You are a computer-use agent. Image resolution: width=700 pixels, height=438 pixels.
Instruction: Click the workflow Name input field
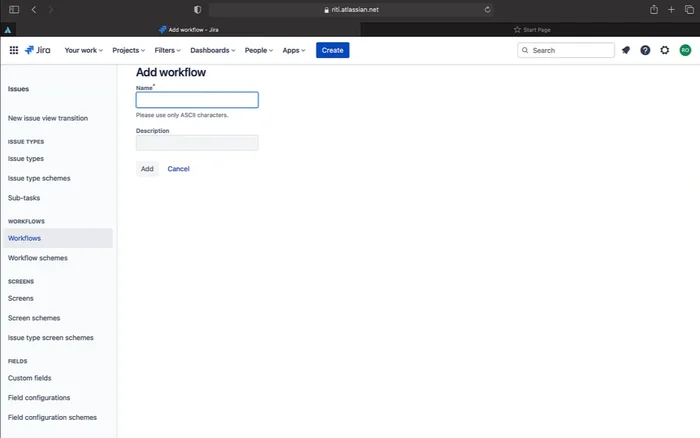[x=197, y=100]
